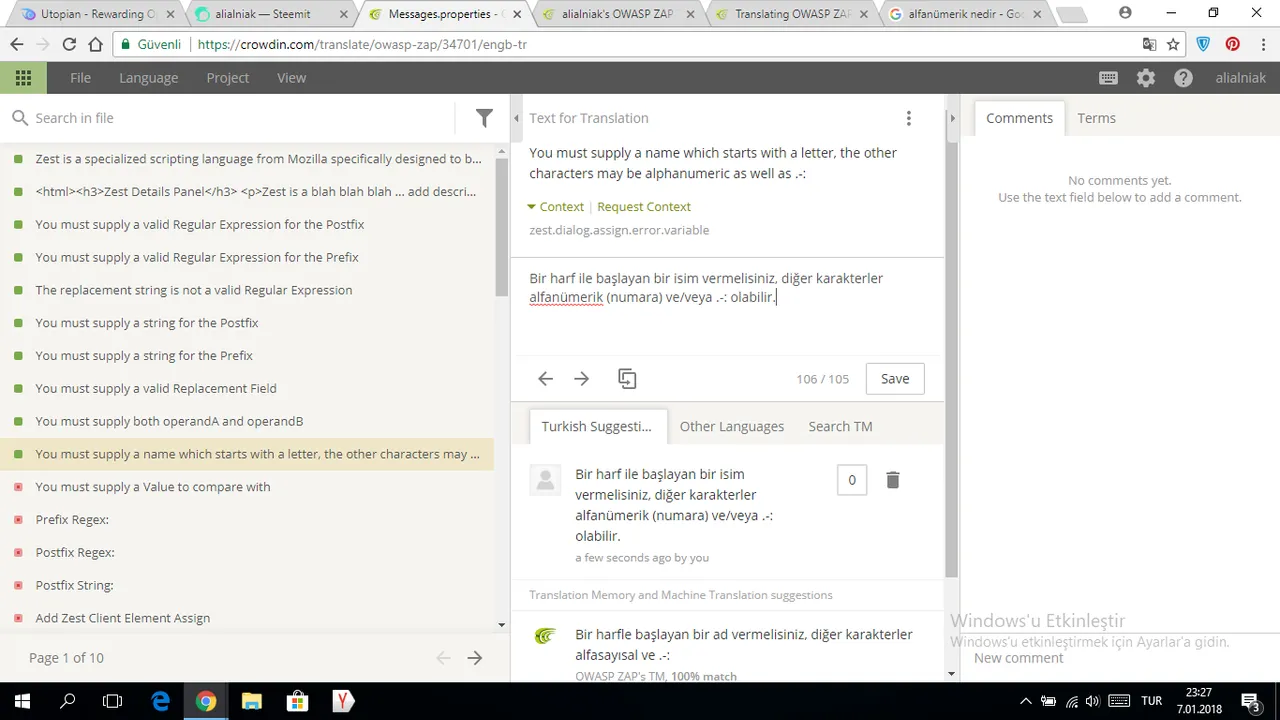Viewport: 1280px width, 720px height.
Task: Go to the previous page arrow
Action: [x=443, y=658]
